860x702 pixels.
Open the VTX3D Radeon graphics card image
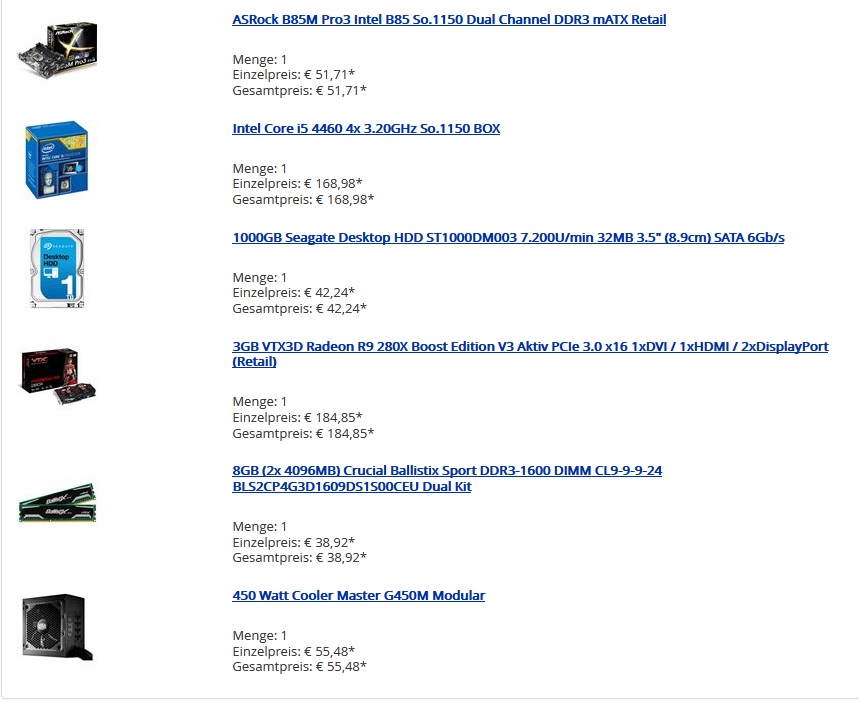coord(58,376)
